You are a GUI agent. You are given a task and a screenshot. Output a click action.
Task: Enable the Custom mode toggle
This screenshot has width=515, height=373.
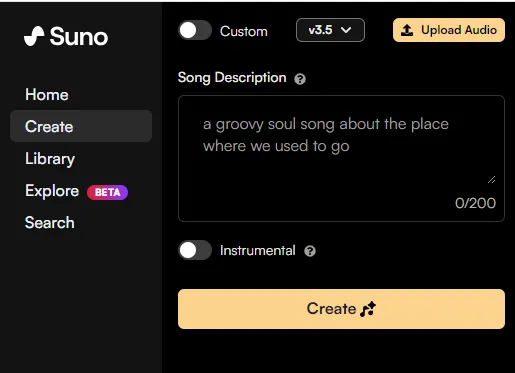pyautogui.click(x=195, y=31)
